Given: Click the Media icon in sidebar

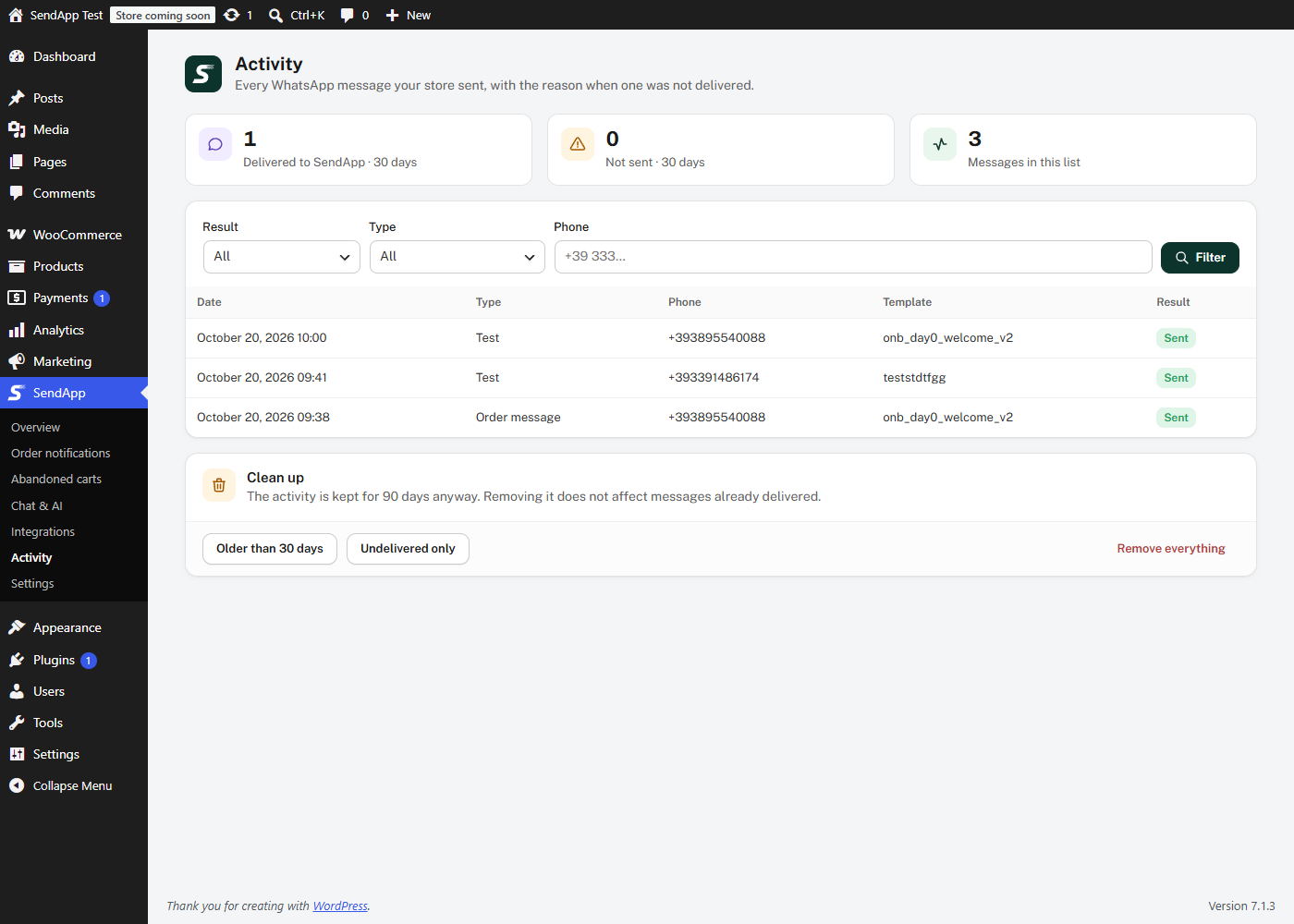Looking at the screenshot, I should click(x=17, y=129).
